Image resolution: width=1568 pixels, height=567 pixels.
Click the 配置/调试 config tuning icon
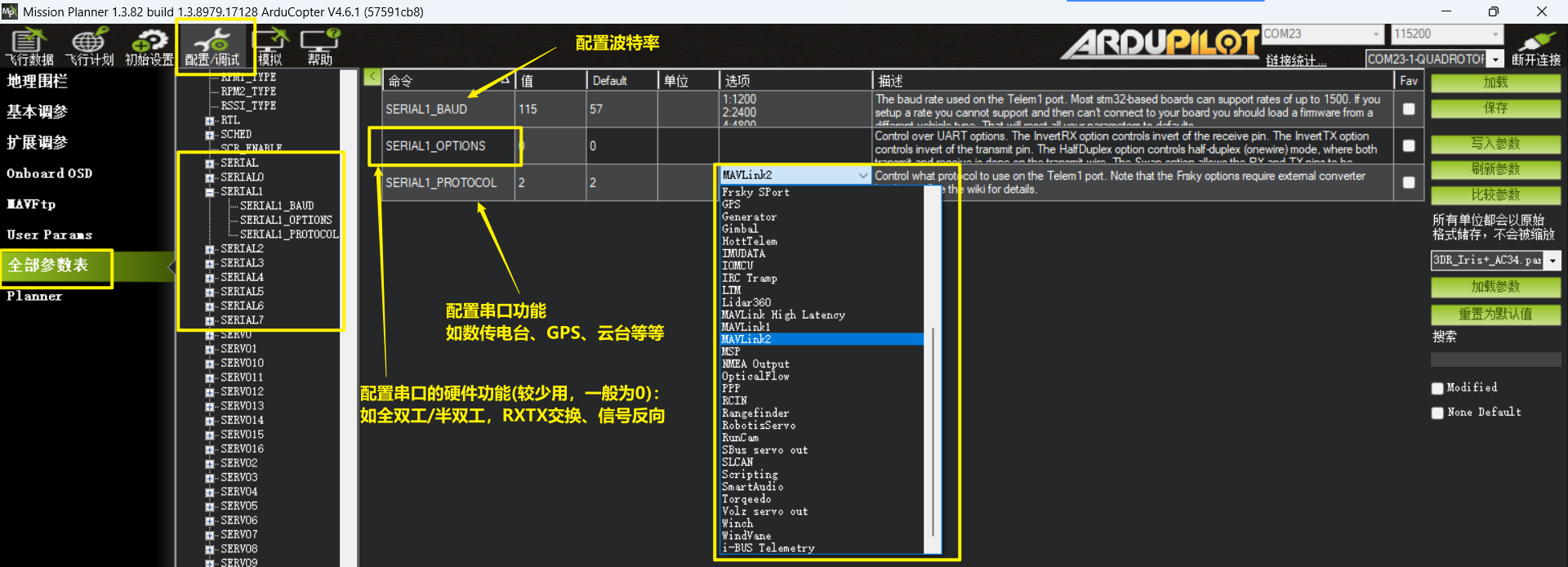pos(212,47)
